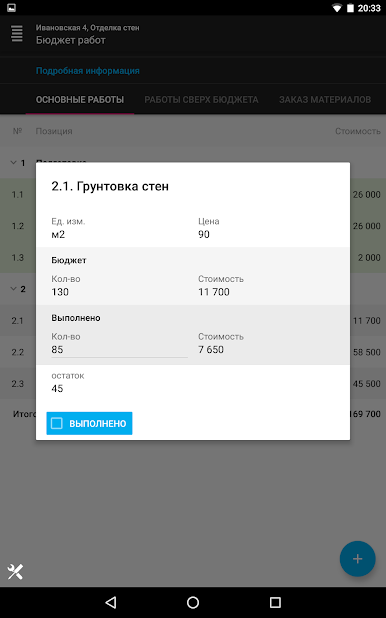The width and height of the screenshot is (386, 618).
Task: Tap the Wi-Fi status icon
Action: [x=337, y=8]
